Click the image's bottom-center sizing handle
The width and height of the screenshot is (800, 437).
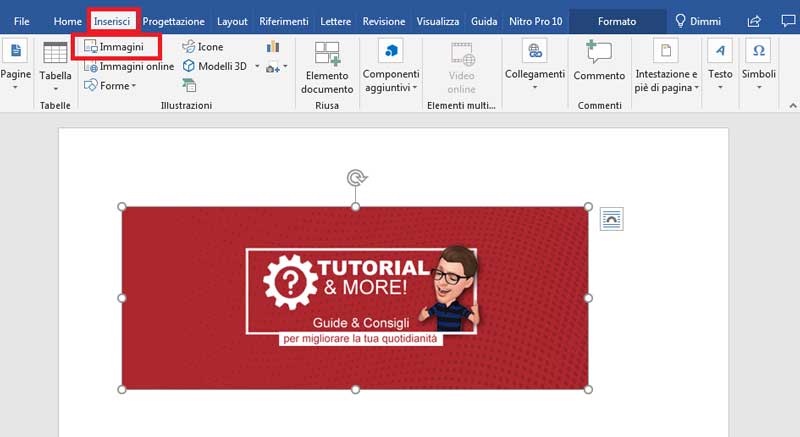pyautogui.click(x=356, y=390)
